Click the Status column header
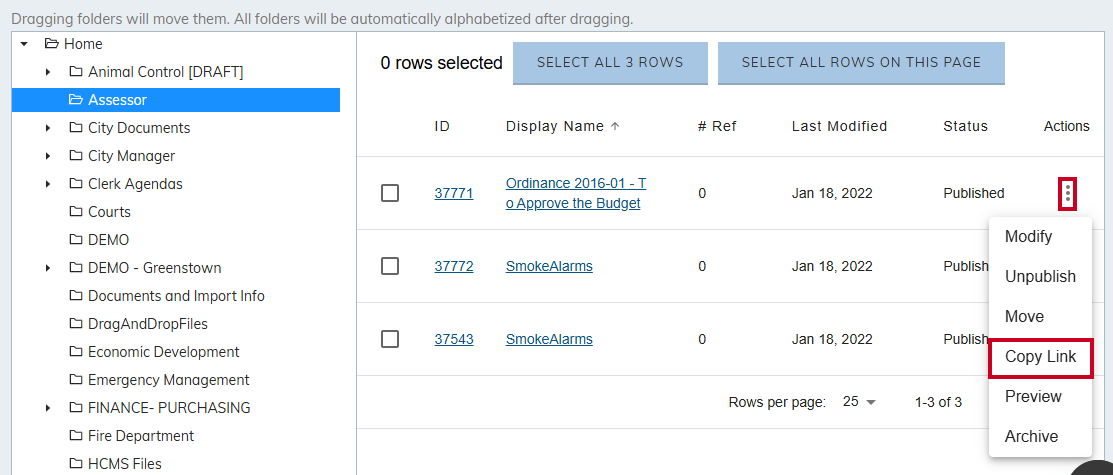1113x475 pixels. (x=965, y=126)
